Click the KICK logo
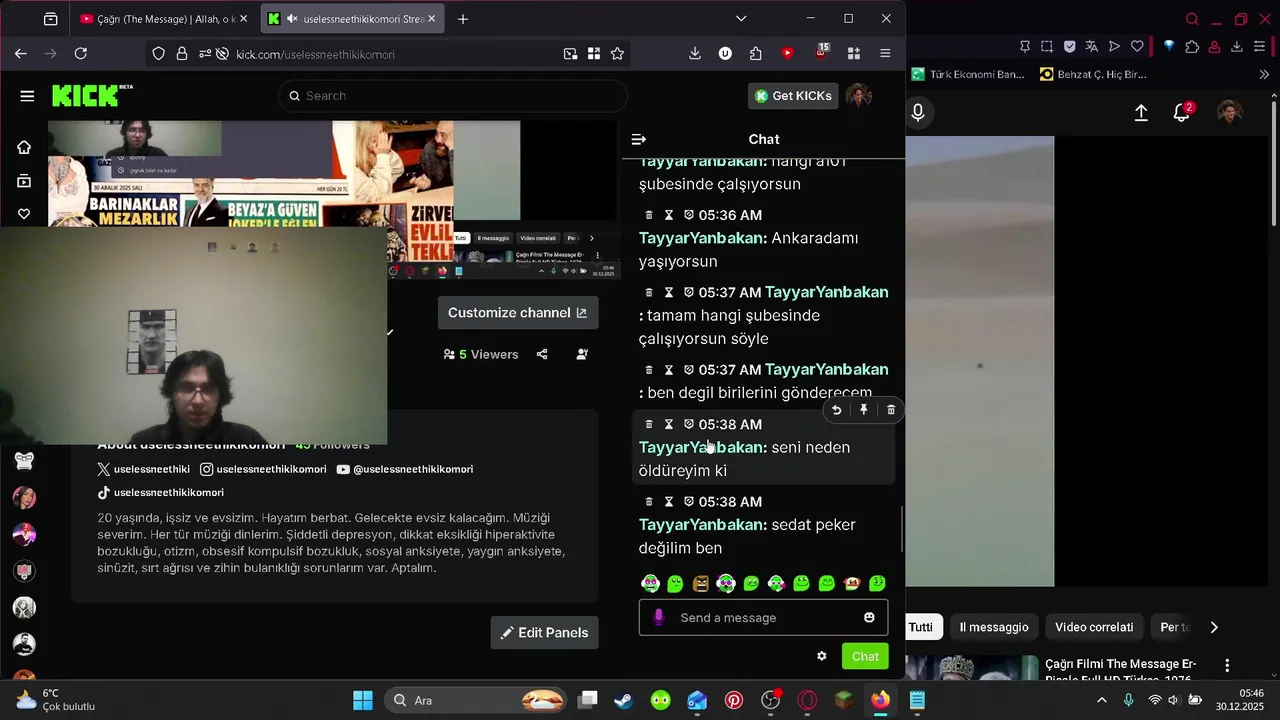1280x720 pixels. (x=92, y=95)
